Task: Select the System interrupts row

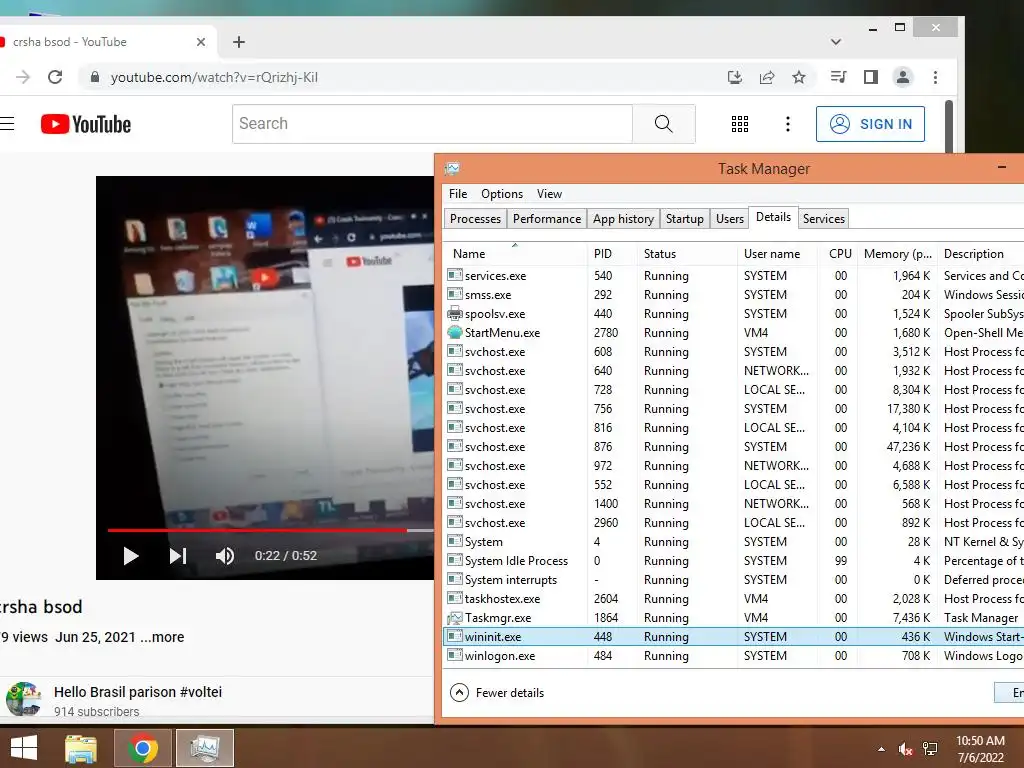Action: tap(733, 579)
